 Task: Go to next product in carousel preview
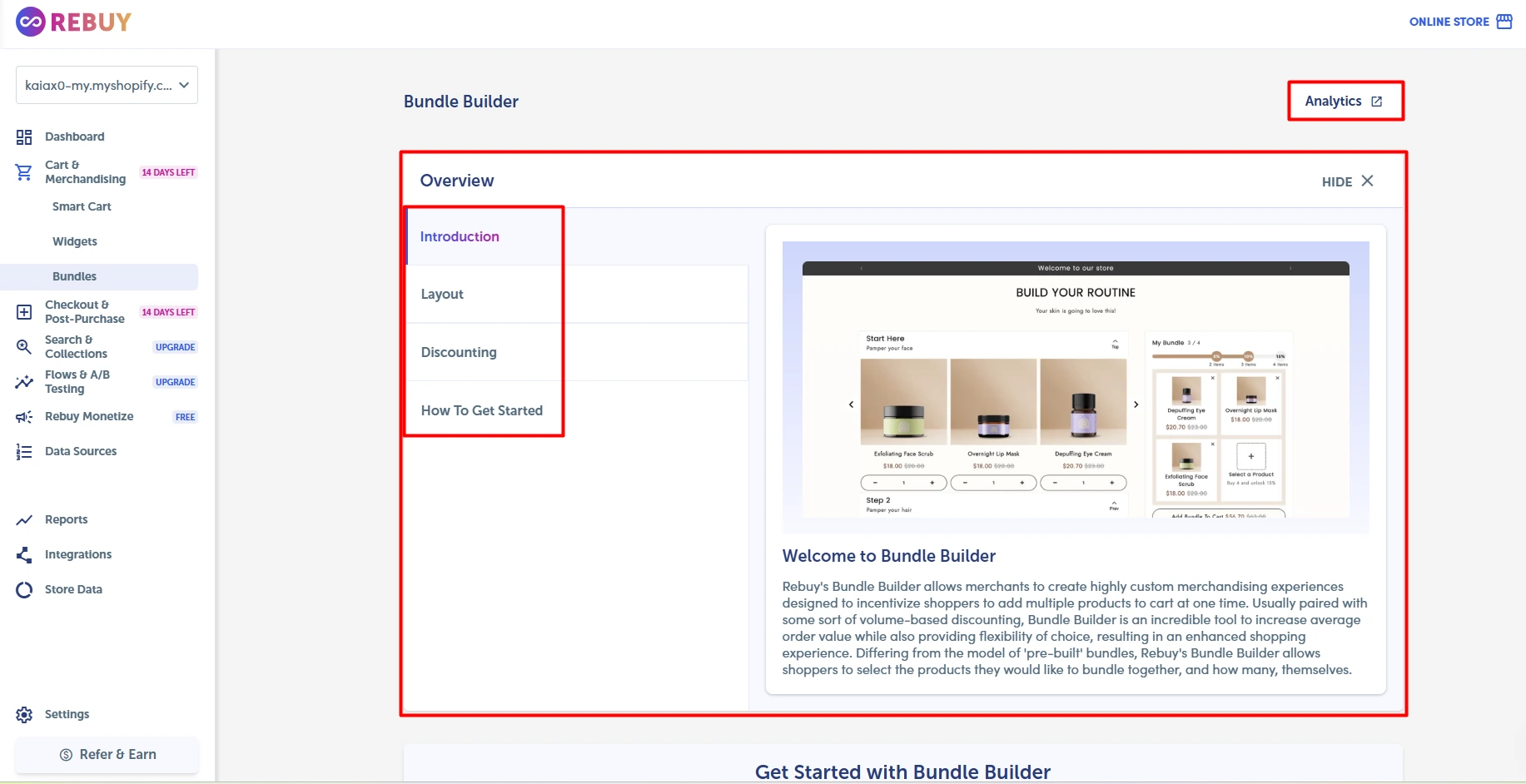[x=1136, y=404]
